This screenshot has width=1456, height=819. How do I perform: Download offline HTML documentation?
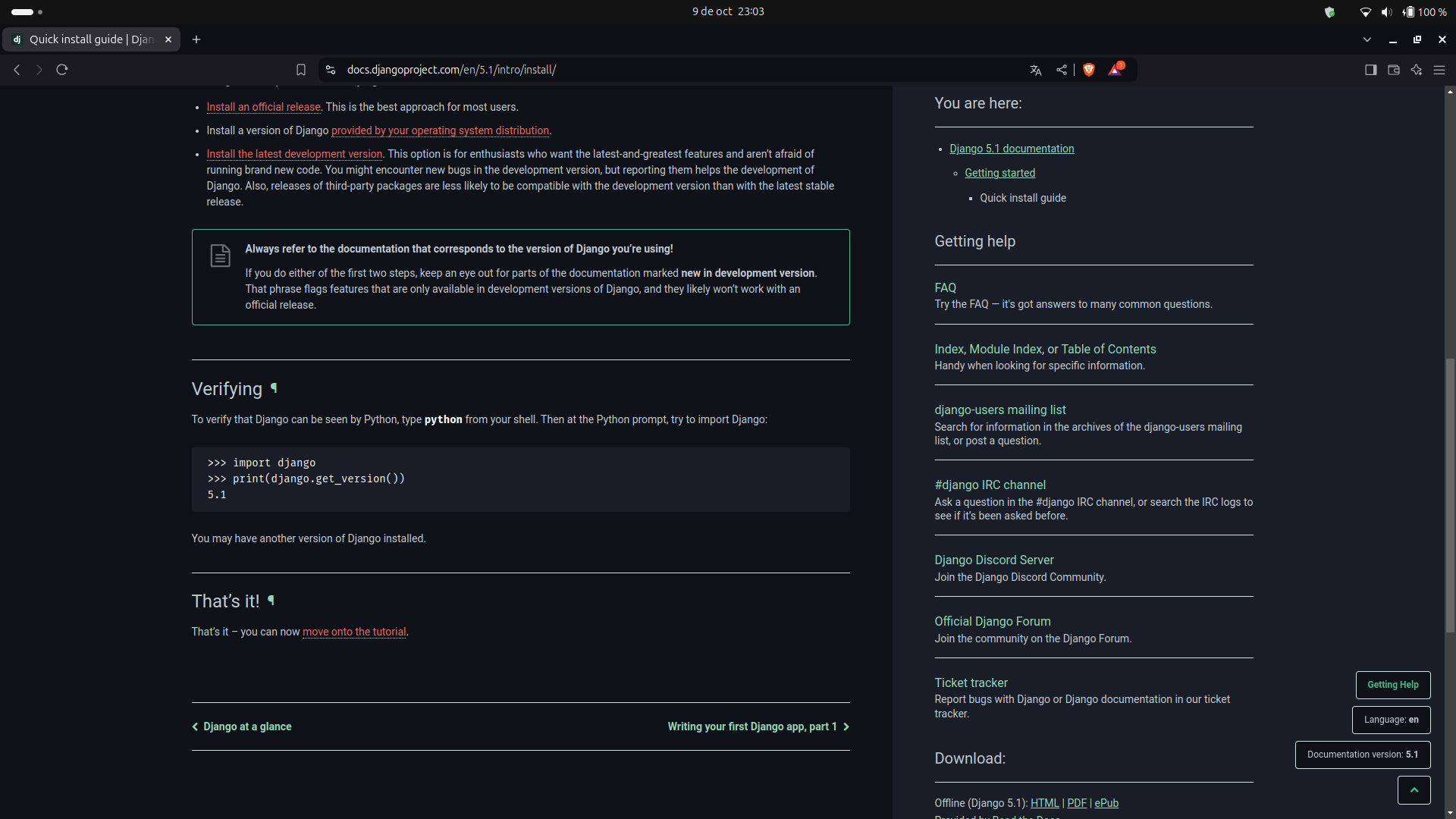(1044, 803)
